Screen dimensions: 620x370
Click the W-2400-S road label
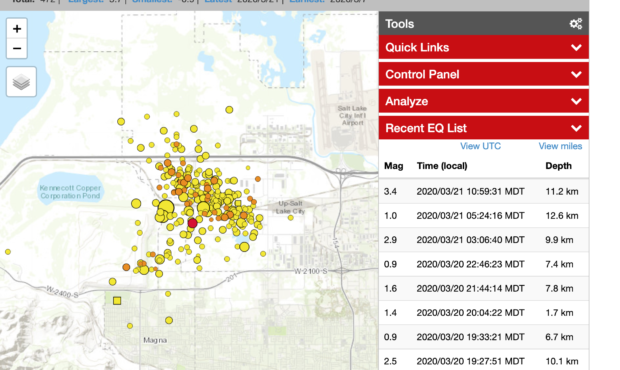coord(62,292)
